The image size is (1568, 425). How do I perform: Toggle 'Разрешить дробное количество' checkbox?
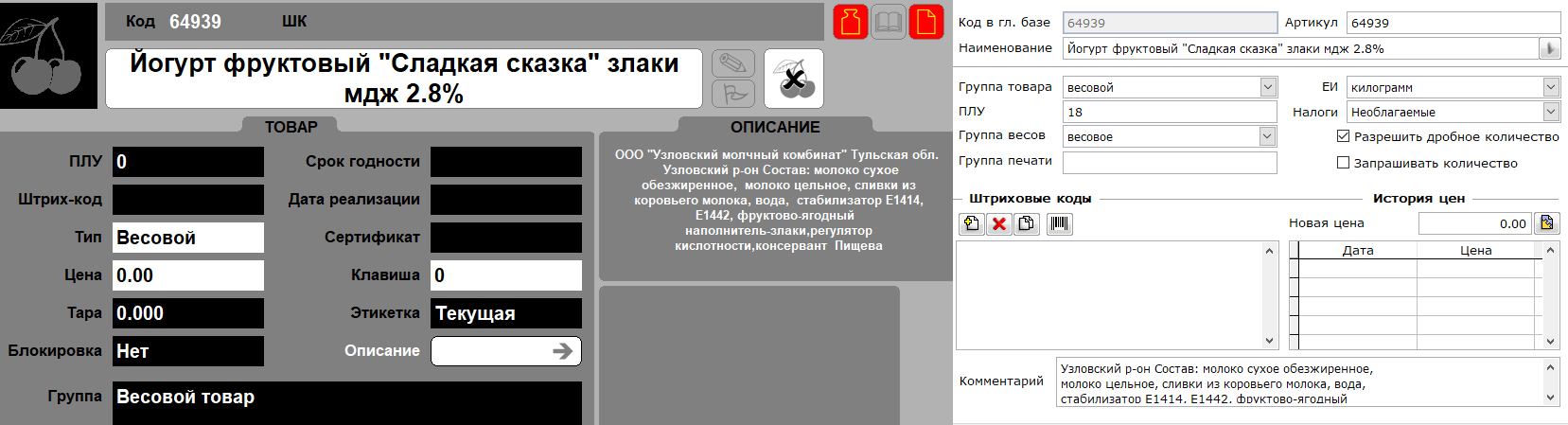click(1343, 136)
